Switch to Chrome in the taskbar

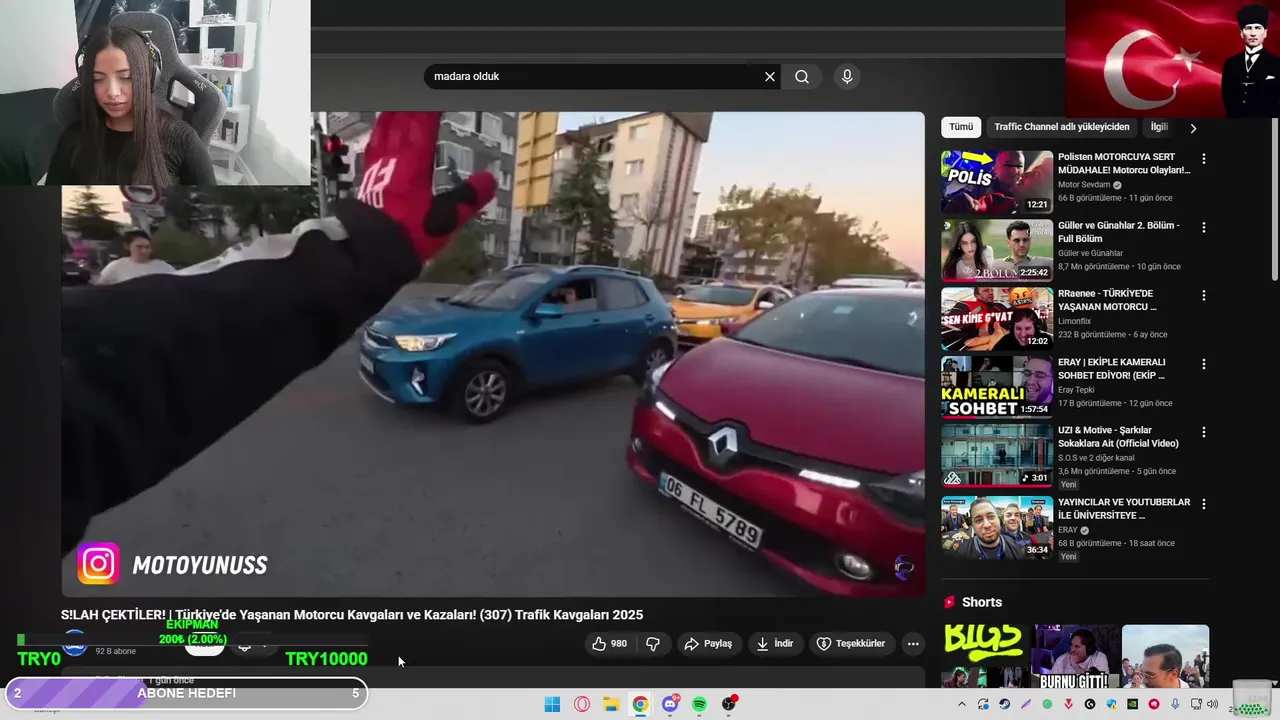[x=640, y=704]
